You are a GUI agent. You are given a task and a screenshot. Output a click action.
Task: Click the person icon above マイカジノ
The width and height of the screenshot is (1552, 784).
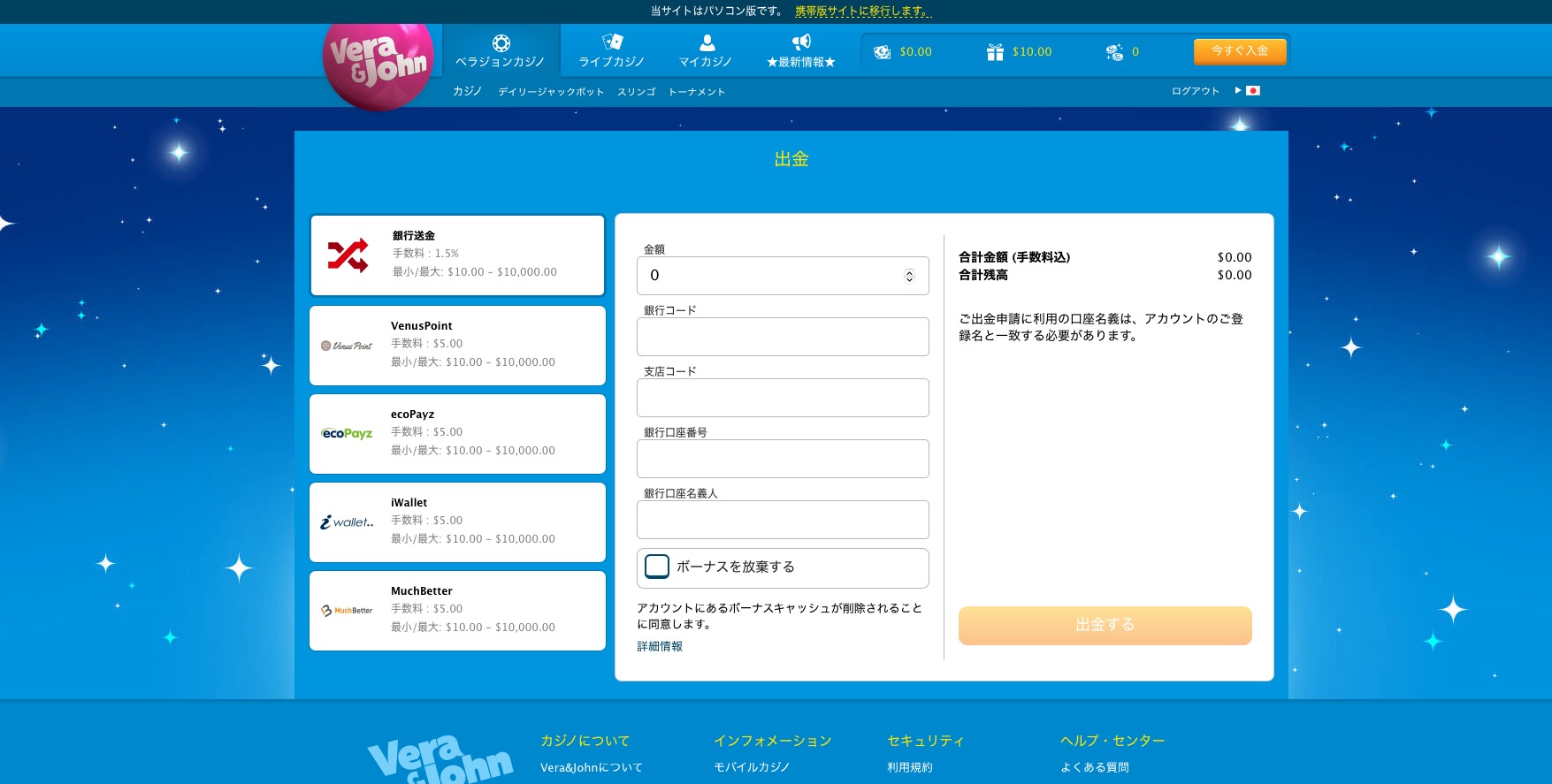coord(707,42)
